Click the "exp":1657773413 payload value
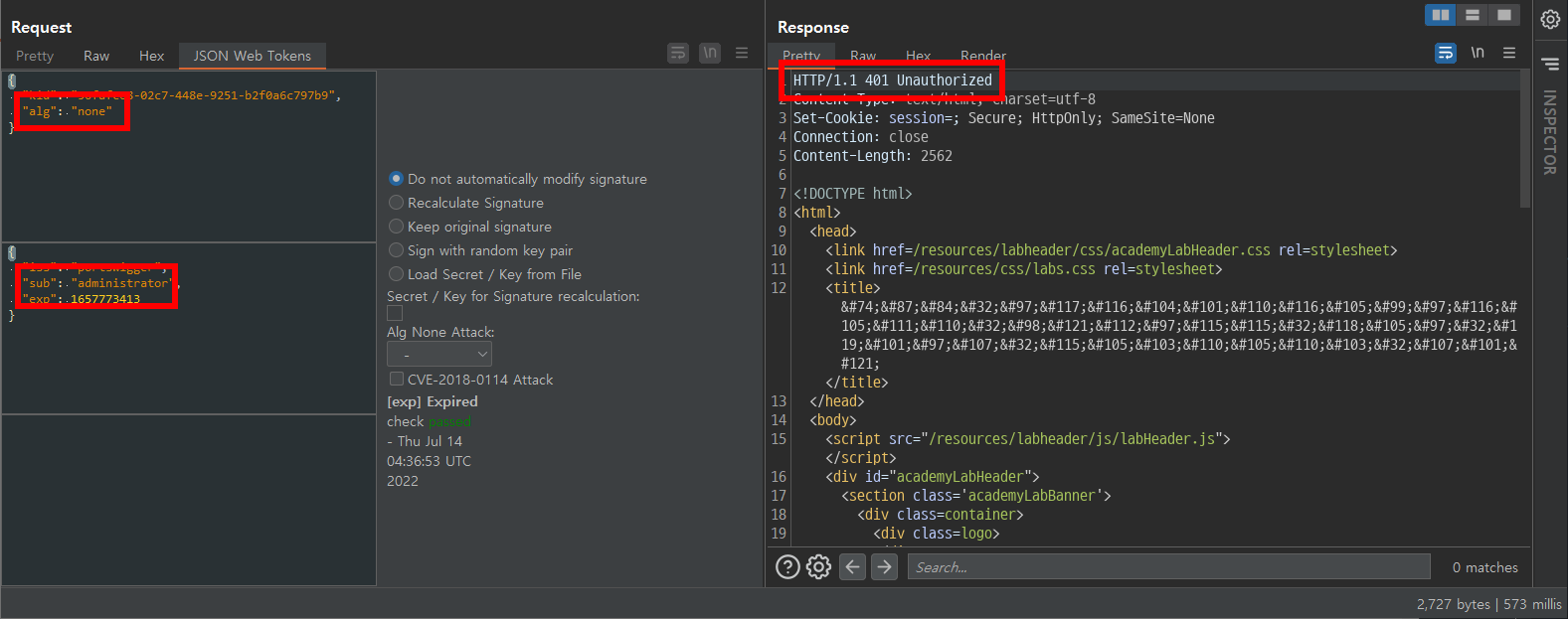 (105, 299)
